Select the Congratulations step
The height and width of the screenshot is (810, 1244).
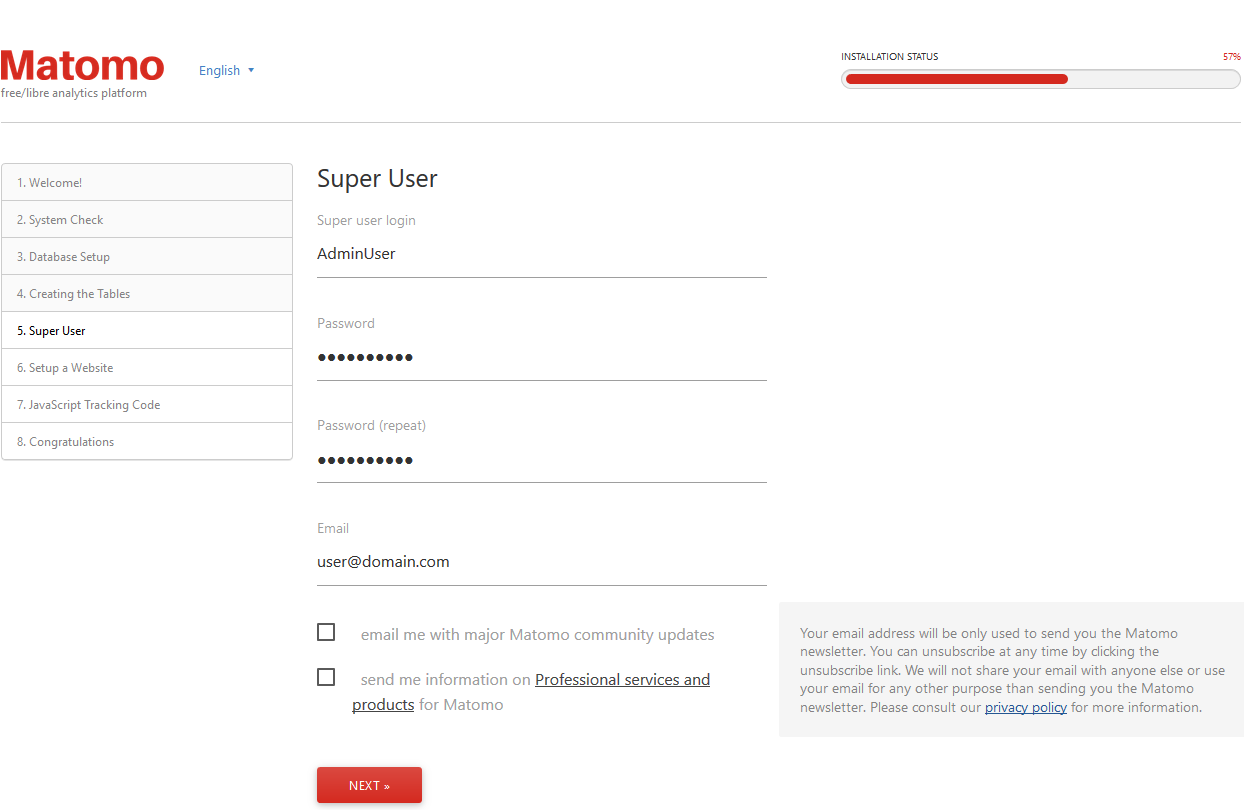click(x=147, y=442)
